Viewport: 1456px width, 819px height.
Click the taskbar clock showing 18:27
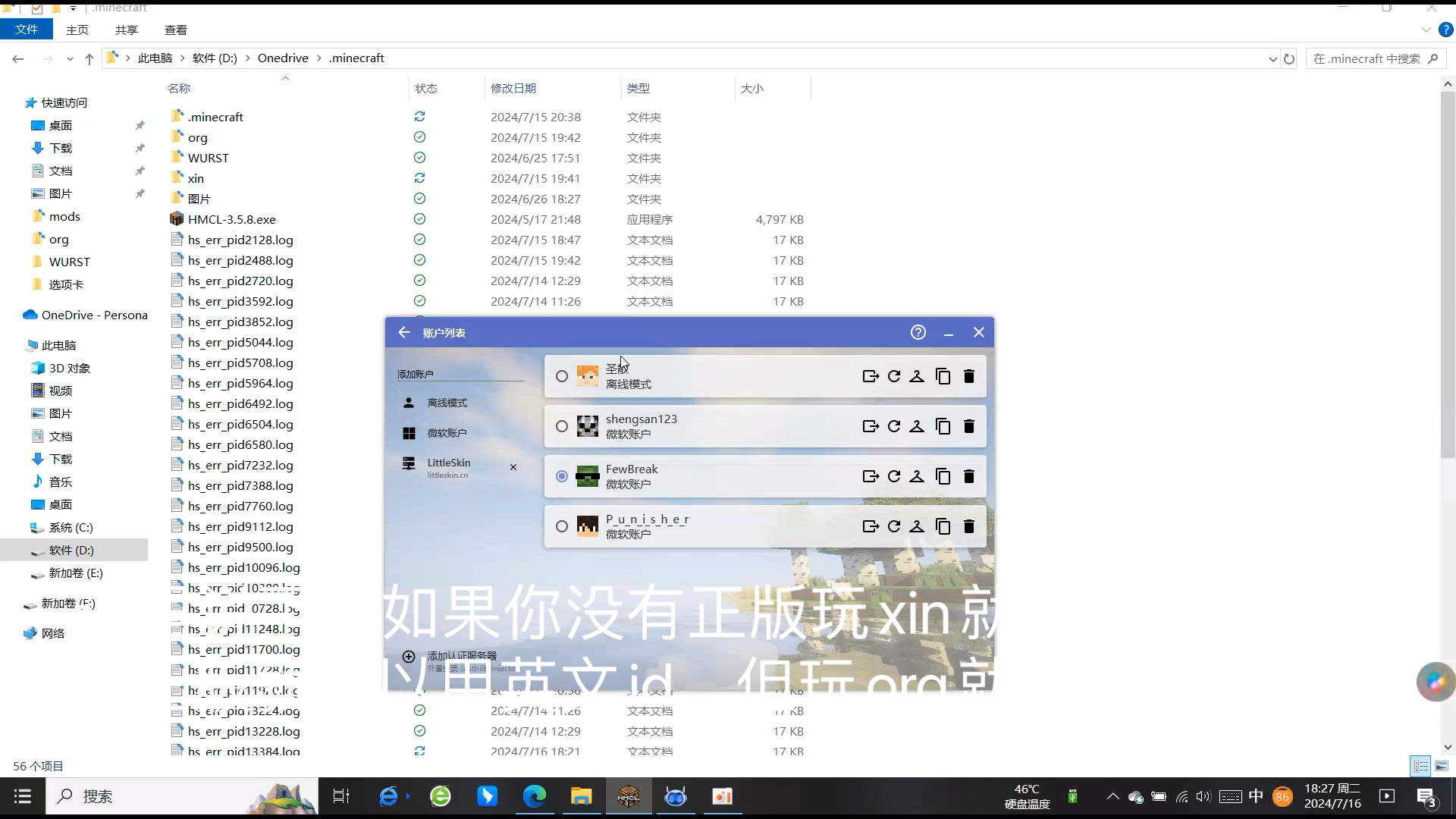point(1332,796)
